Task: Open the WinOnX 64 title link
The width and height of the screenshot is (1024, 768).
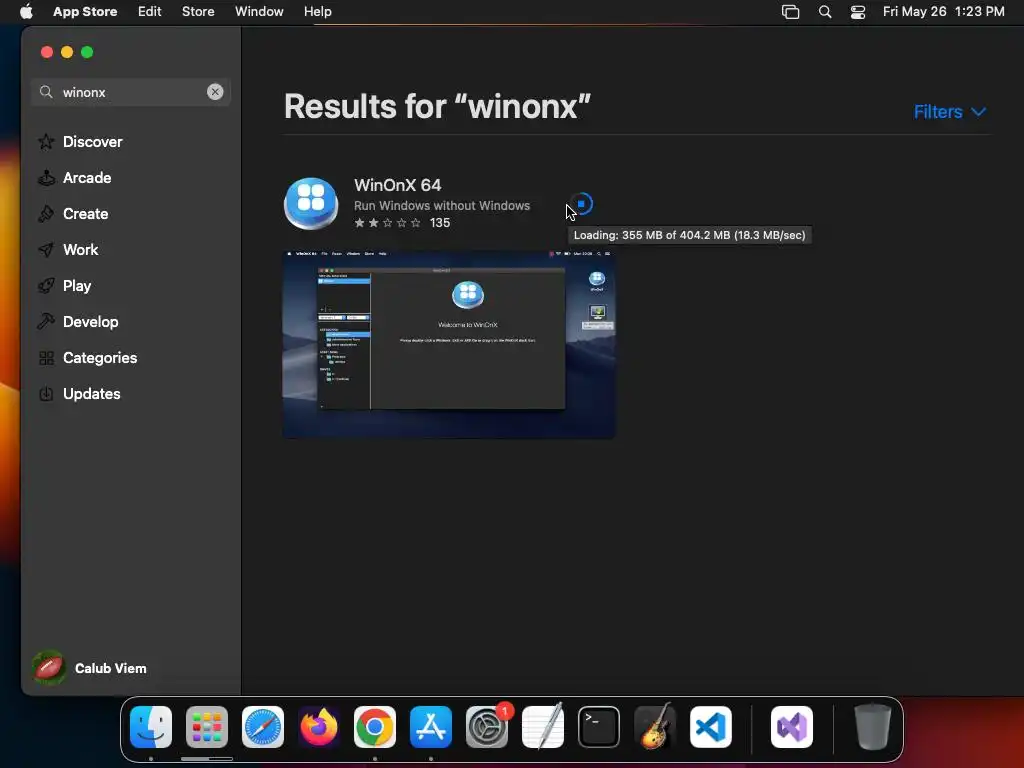Action: tap(397, 185)
